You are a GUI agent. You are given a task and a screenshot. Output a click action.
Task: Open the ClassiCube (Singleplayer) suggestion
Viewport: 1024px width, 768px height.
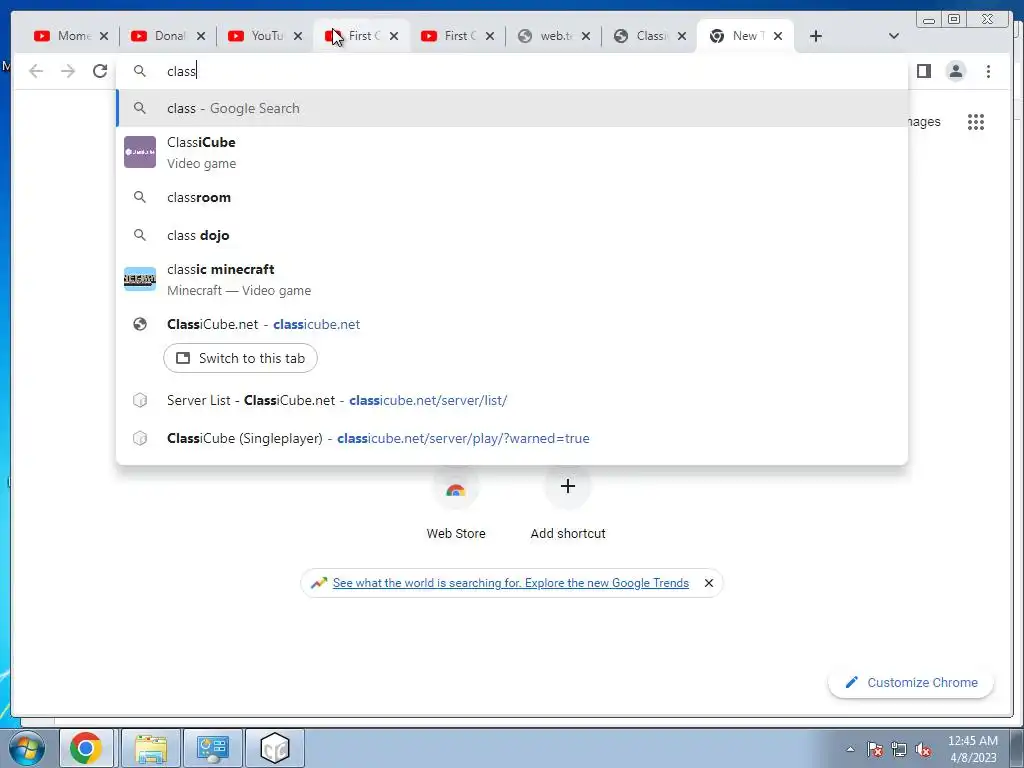(x=512, y=438)
